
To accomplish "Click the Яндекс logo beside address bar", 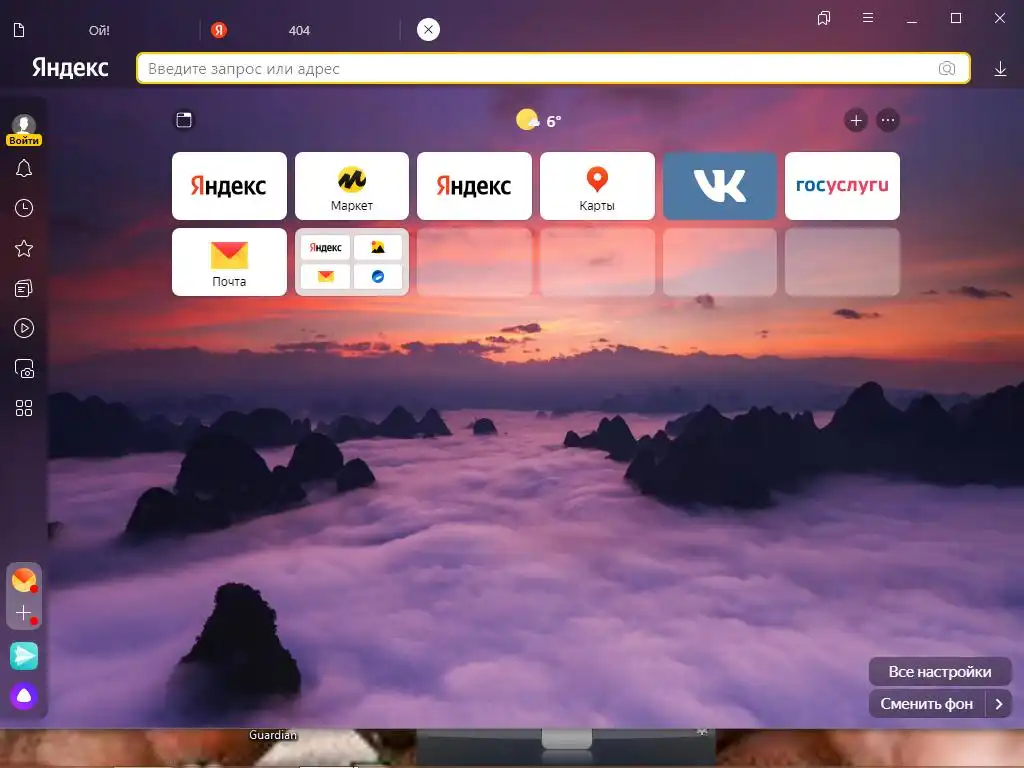I will (70, 67).
